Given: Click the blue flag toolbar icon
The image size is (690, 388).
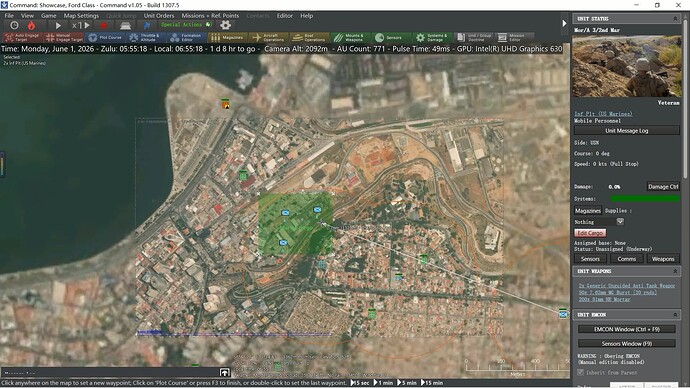Looking at the screenshot, I should click(147, 26).
